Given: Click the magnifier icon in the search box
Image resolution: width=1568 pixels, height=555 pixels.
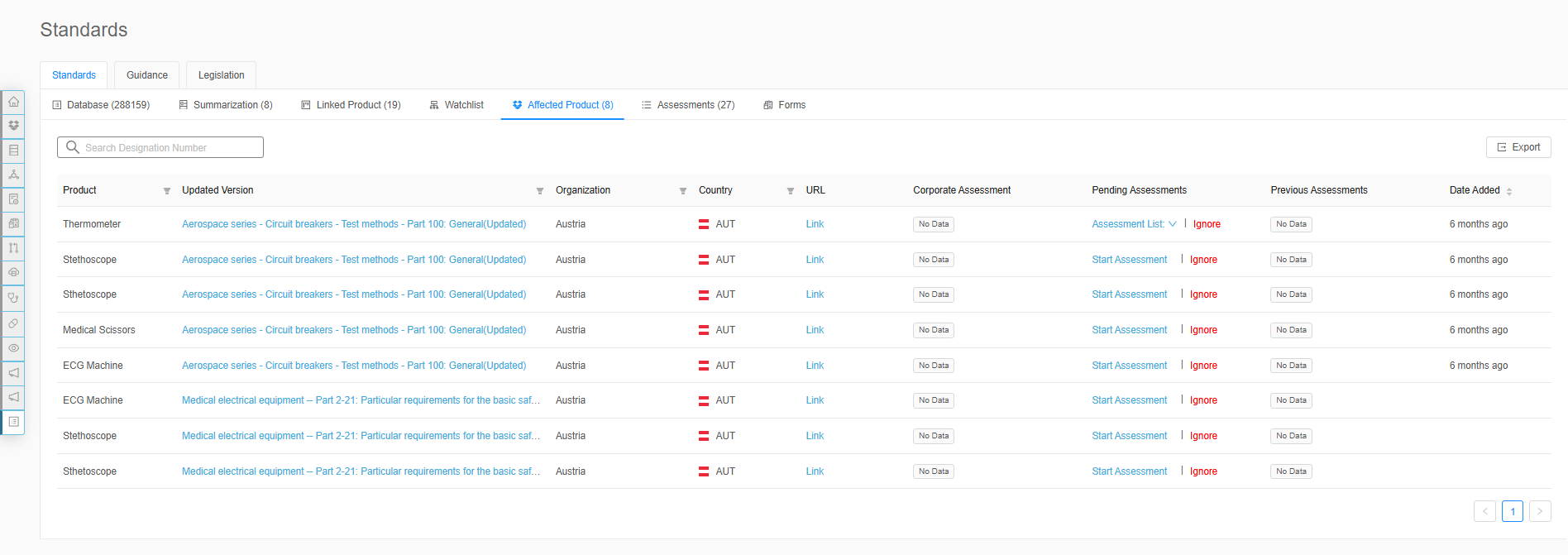Looking at the screenshot, I should pyautogui.click(x=73, y=147).
